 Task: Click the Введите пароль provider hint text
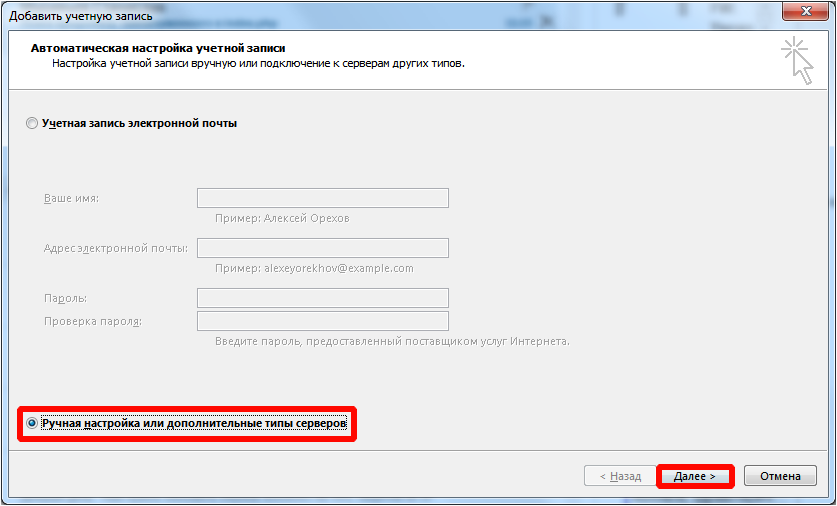[392, 341]
